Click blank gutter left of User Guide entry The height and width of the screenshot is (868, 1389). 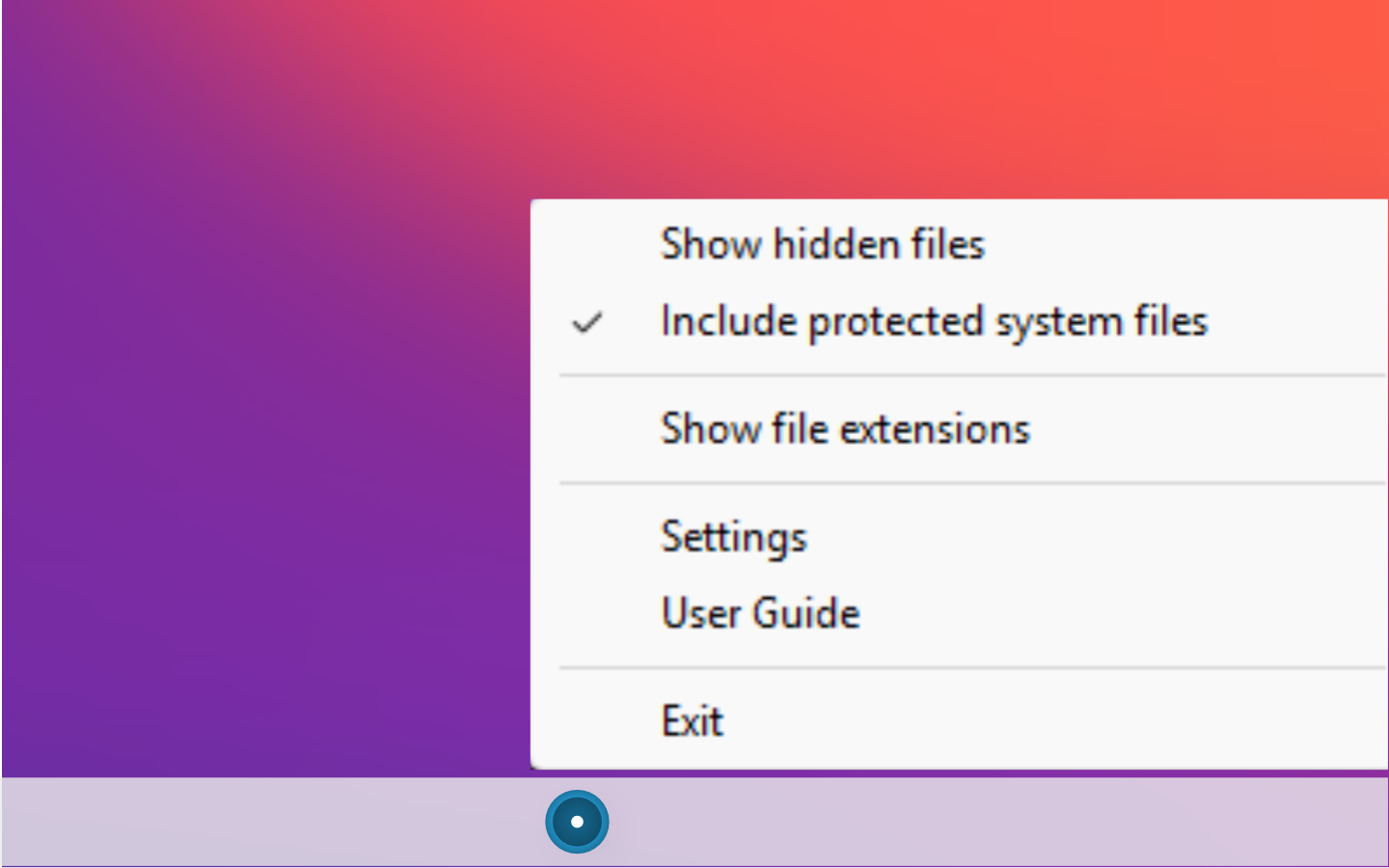[587, 613]
